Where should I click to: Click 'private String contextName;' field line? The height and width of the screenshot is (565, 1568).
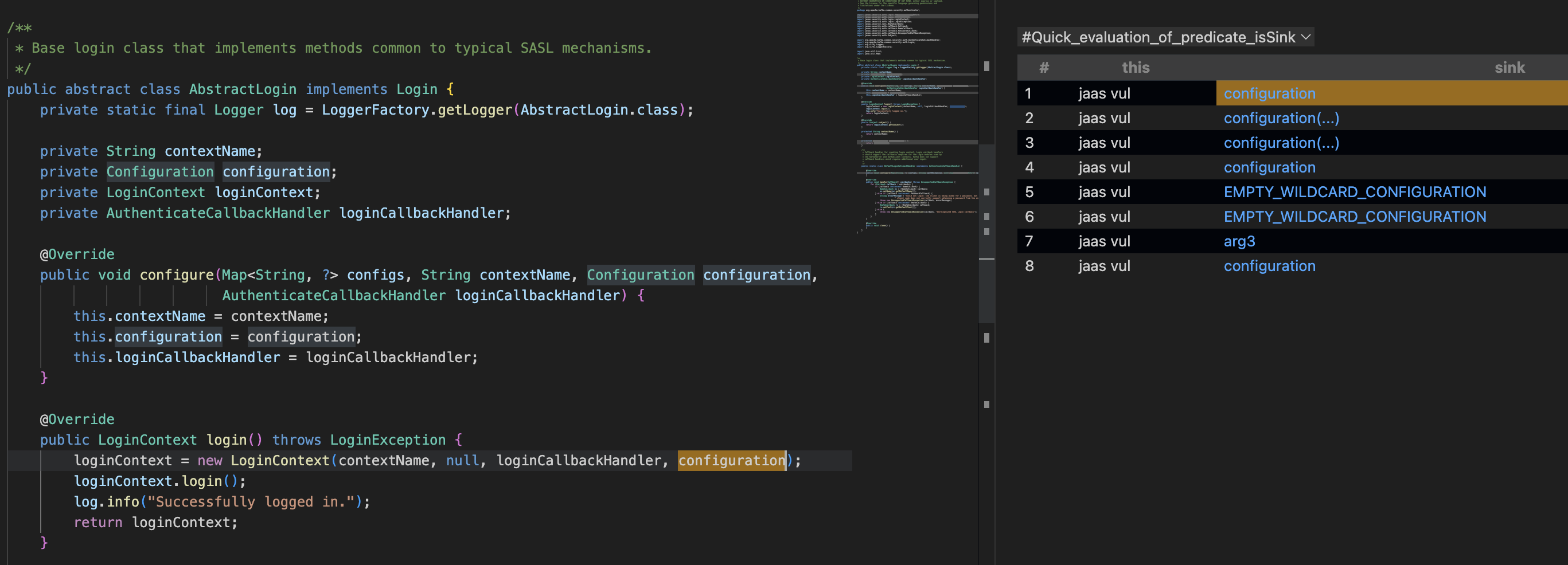(151, 151)
